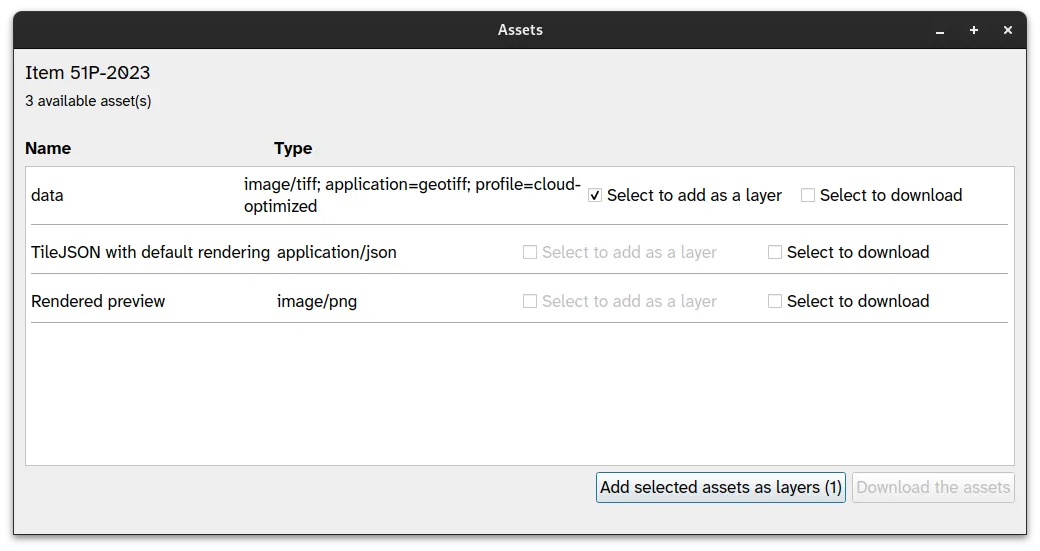The height and width of the screenshot is (551, 1040).
Task: Select the 'data' asset name
Action: point(47,196)
